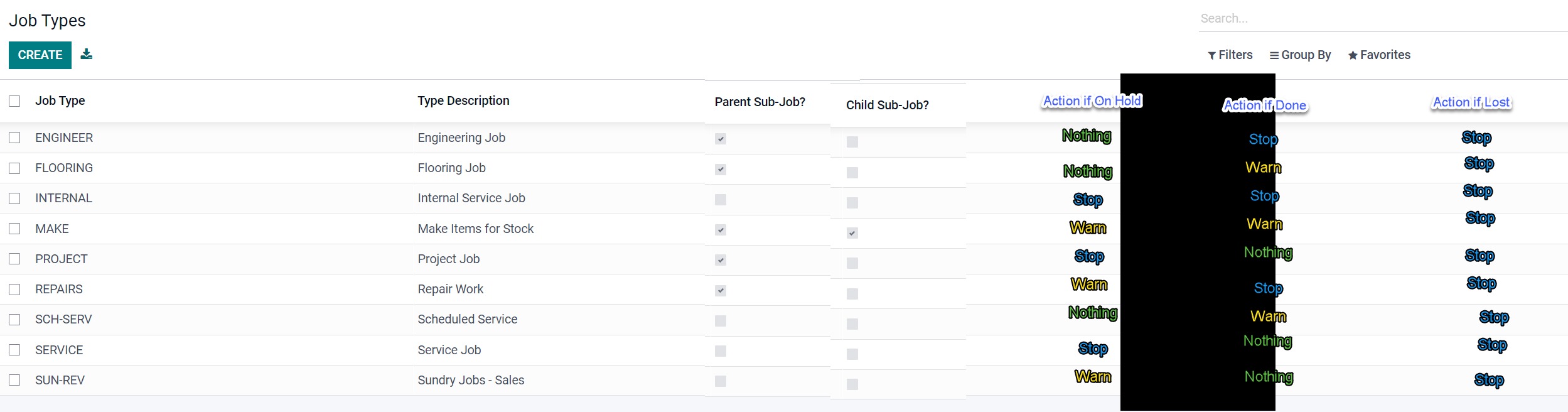Check the SUN-REV row checkbox

pos(14,380)
